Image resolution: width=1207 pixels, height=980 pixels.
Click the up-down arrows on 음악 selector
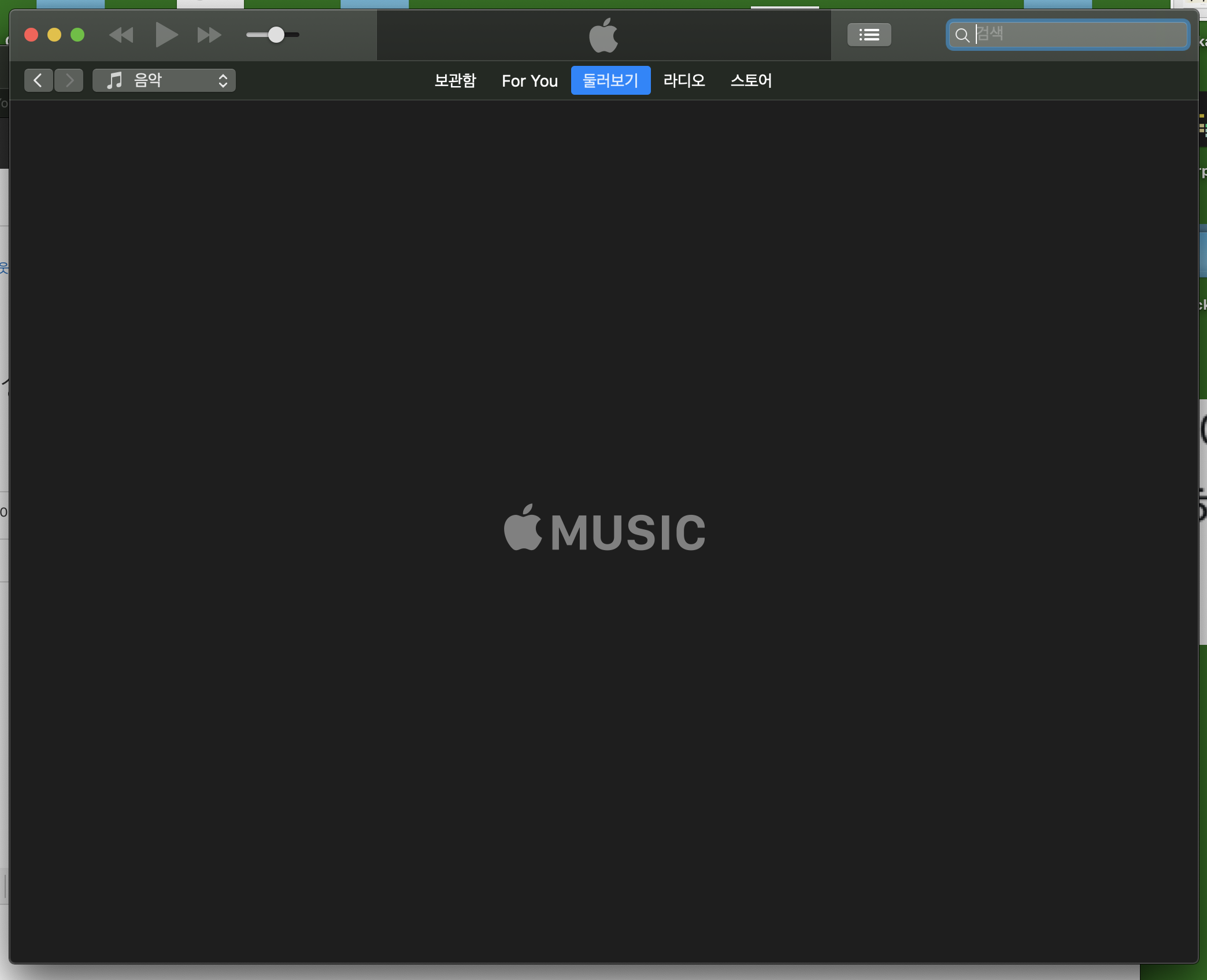click(x=223, y=80)
